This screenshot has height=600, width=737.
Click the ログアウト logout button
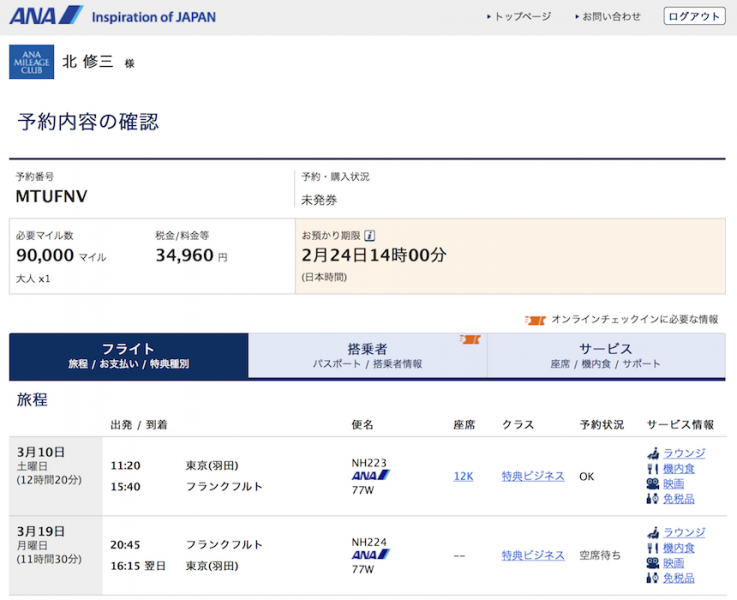694,16
